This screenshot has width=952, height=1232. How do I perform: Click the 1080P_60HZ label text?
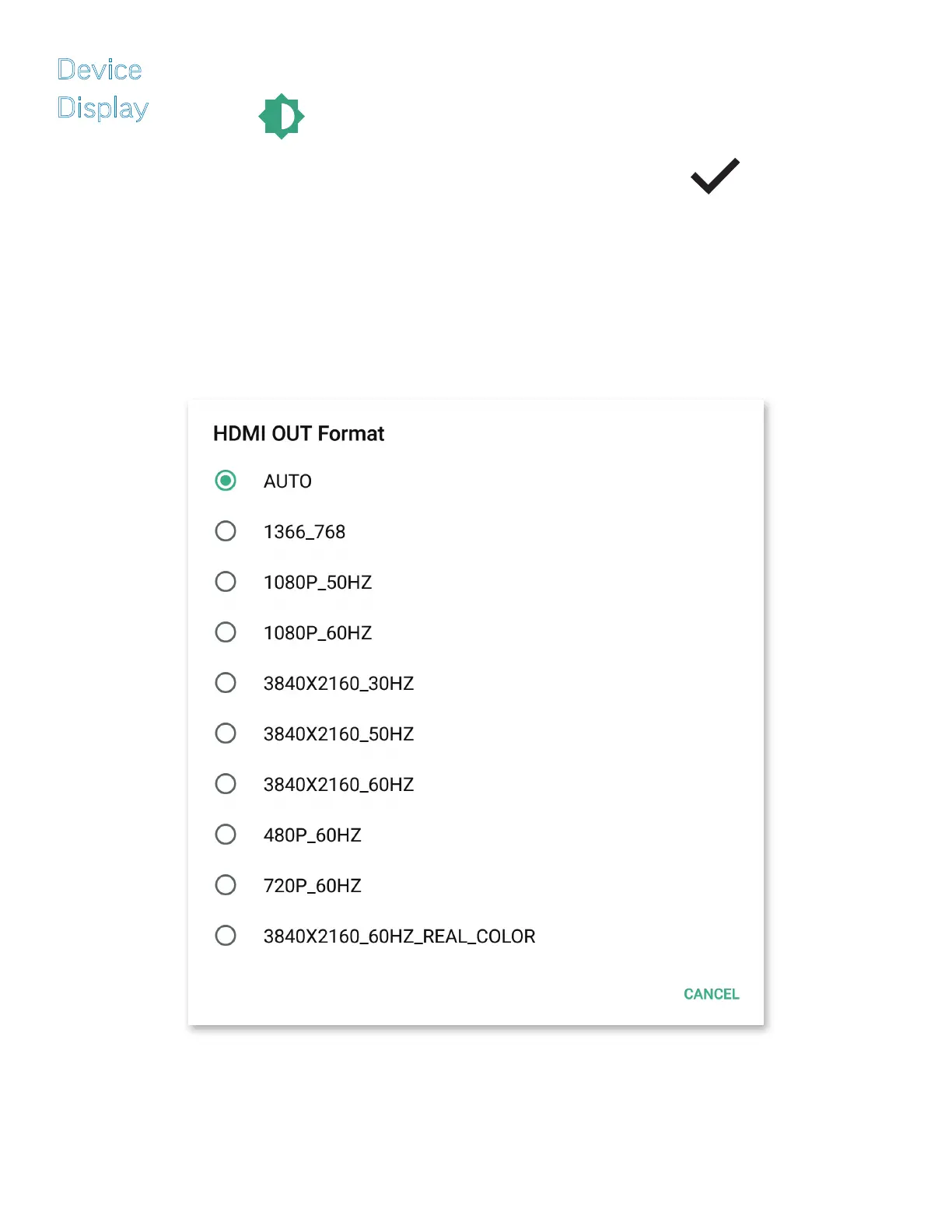317,633
